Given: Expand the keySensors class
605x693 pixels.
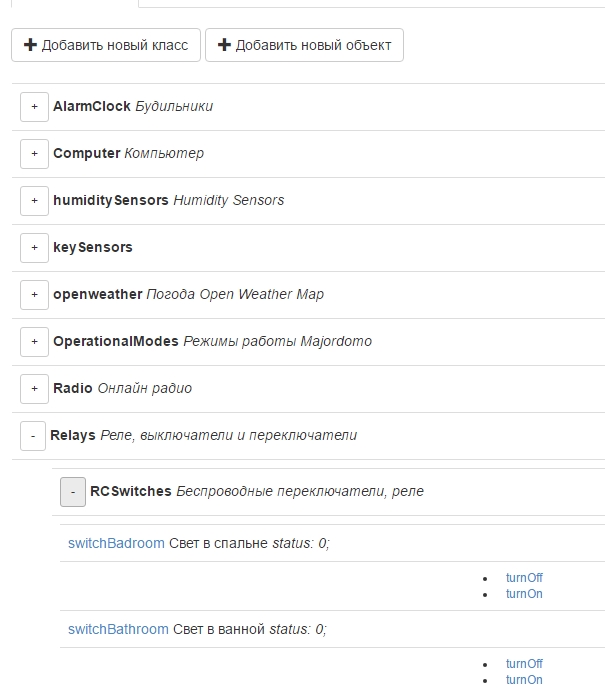Looking at the screenshot, I should [x=34, y=247].
